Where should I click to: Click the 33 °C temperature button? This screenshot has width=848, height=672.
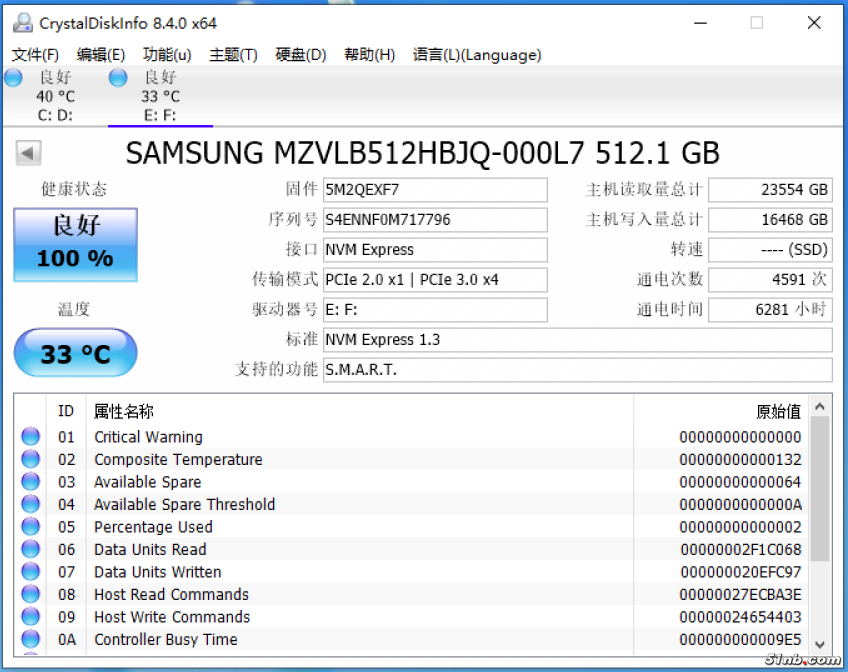click(75, 353)
